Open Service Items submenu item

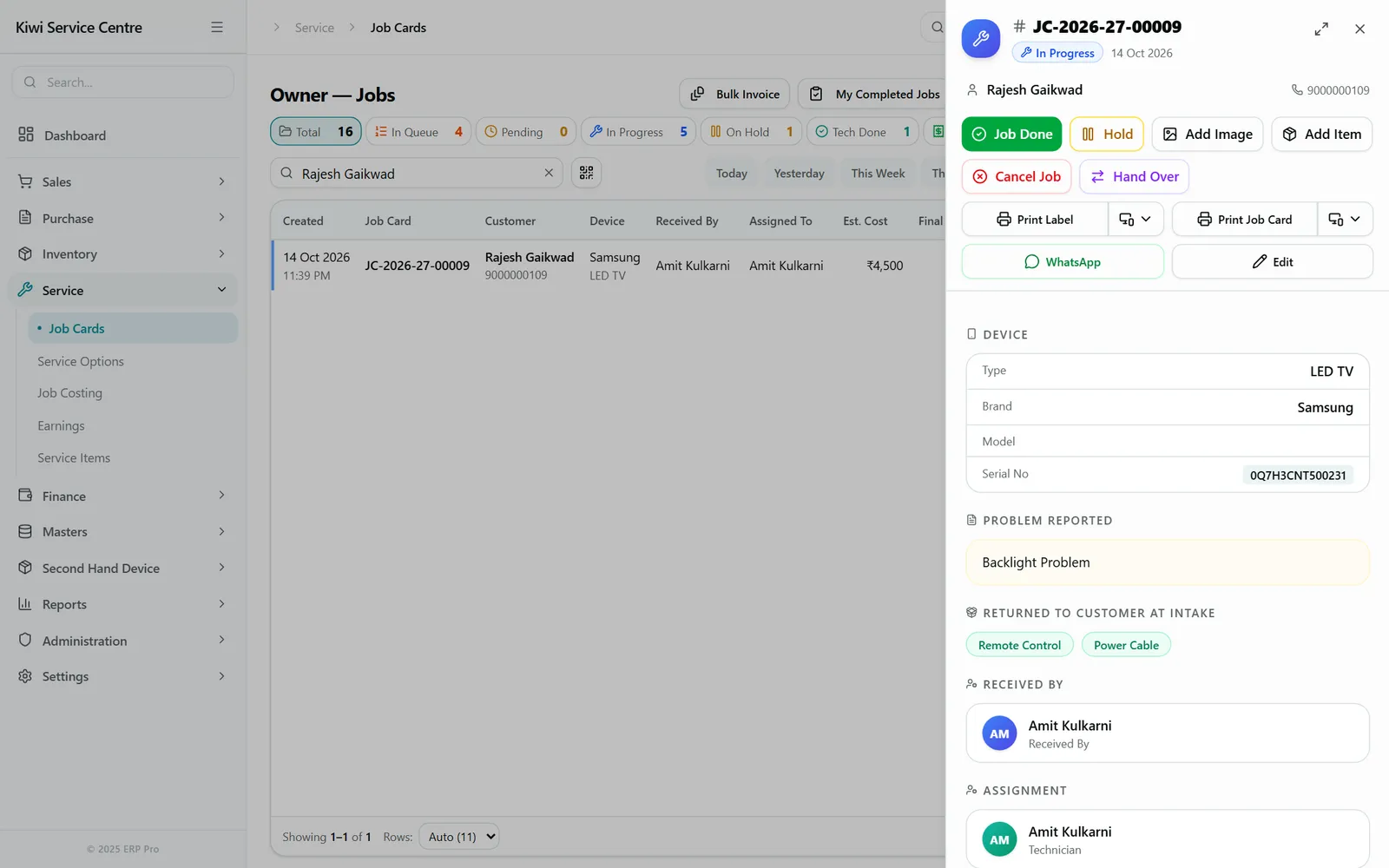pos(133,458)
